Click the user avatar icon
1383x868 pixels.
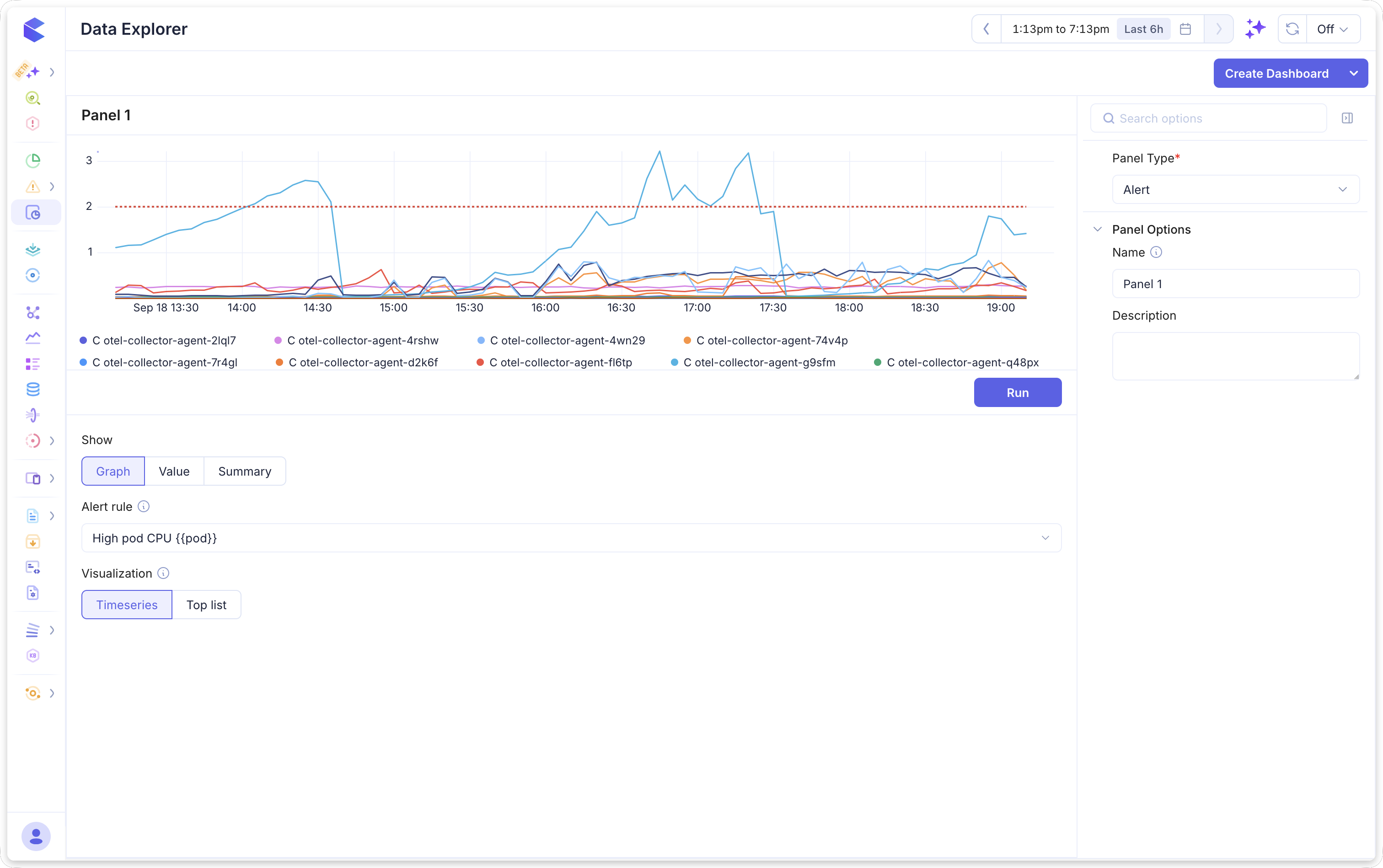tap(36, 836)
